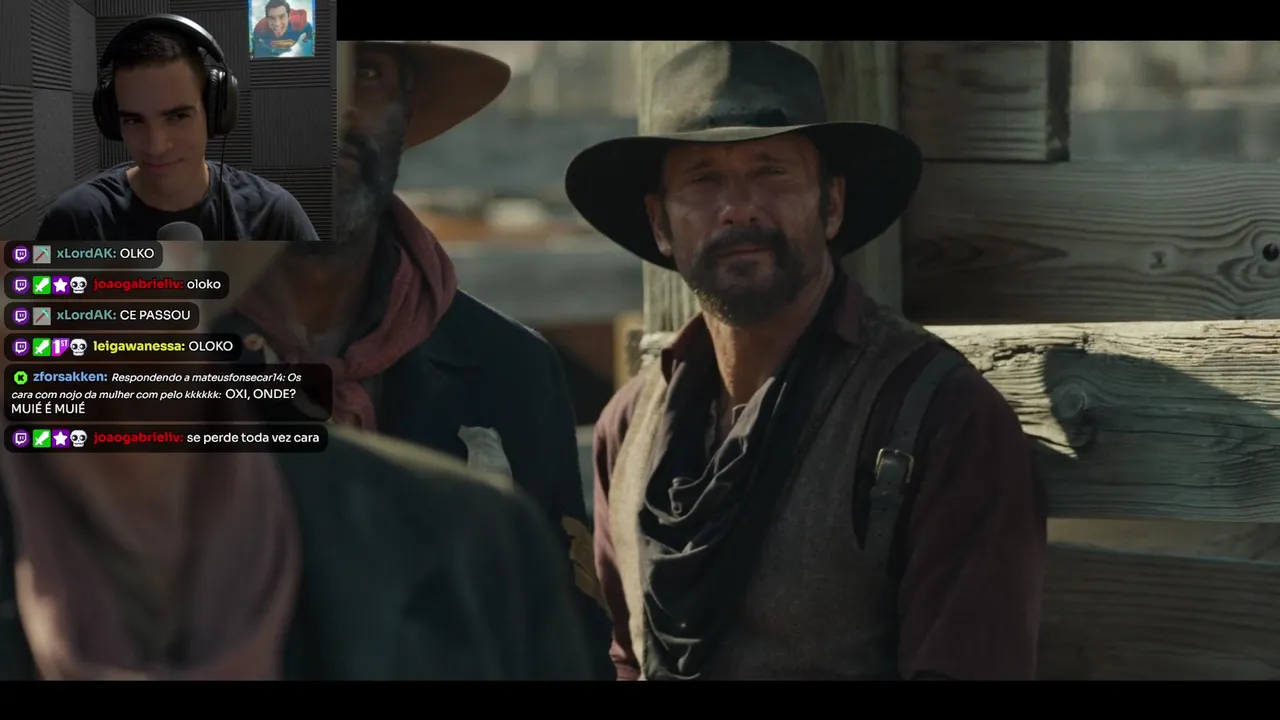Click the pickaxe badge in the OLKO message

click(x=41, y=254)
